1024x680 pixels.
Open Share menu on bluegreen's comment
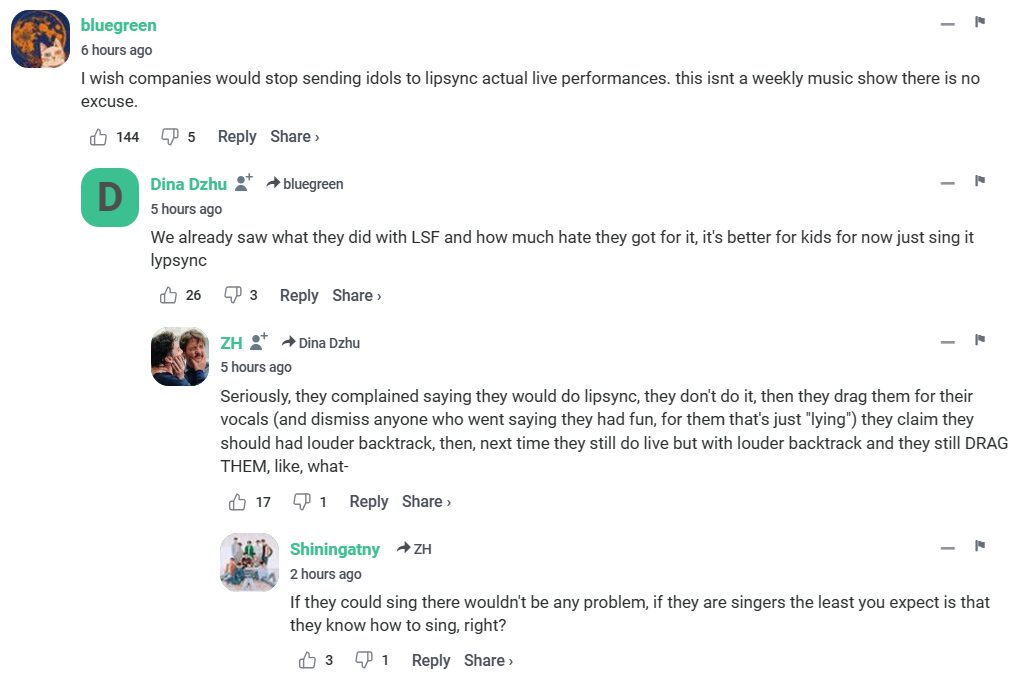(x=295, y=137)
